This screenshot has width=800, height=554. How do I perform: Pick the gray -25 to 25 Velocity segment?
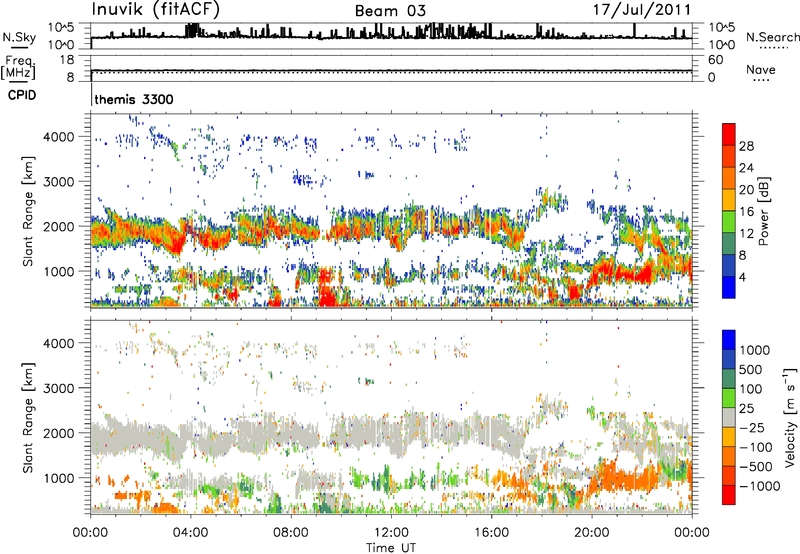click(x=729, y=418)
